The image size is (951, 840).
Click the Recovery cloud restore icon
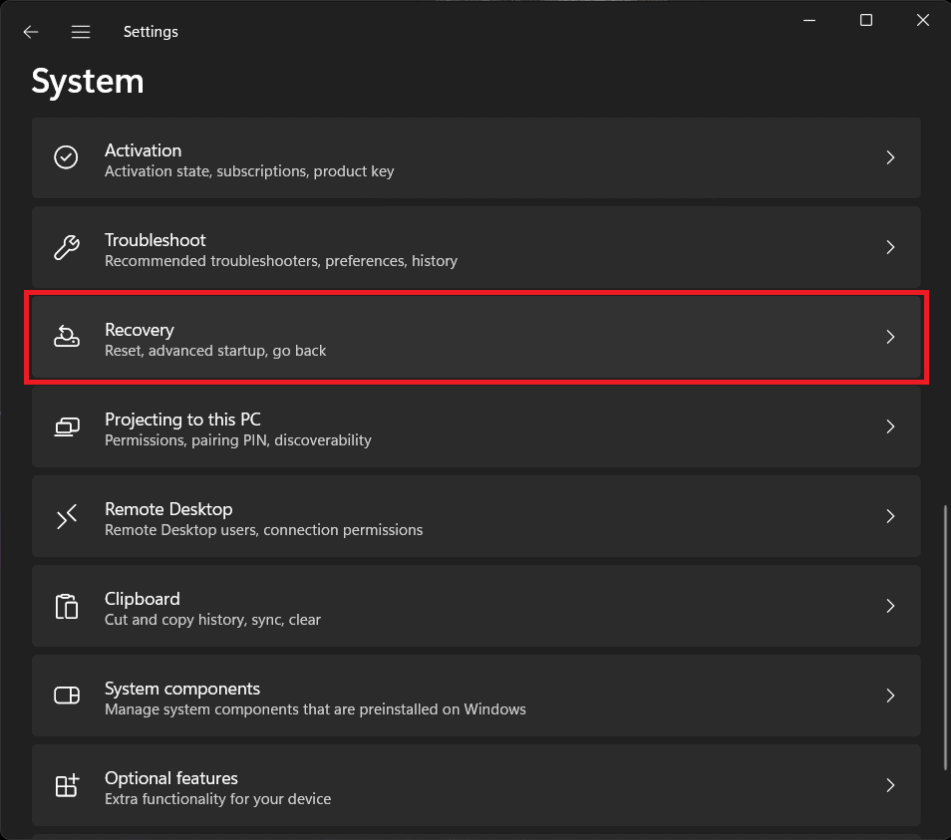pyautogui.click(x=66, y=337)
